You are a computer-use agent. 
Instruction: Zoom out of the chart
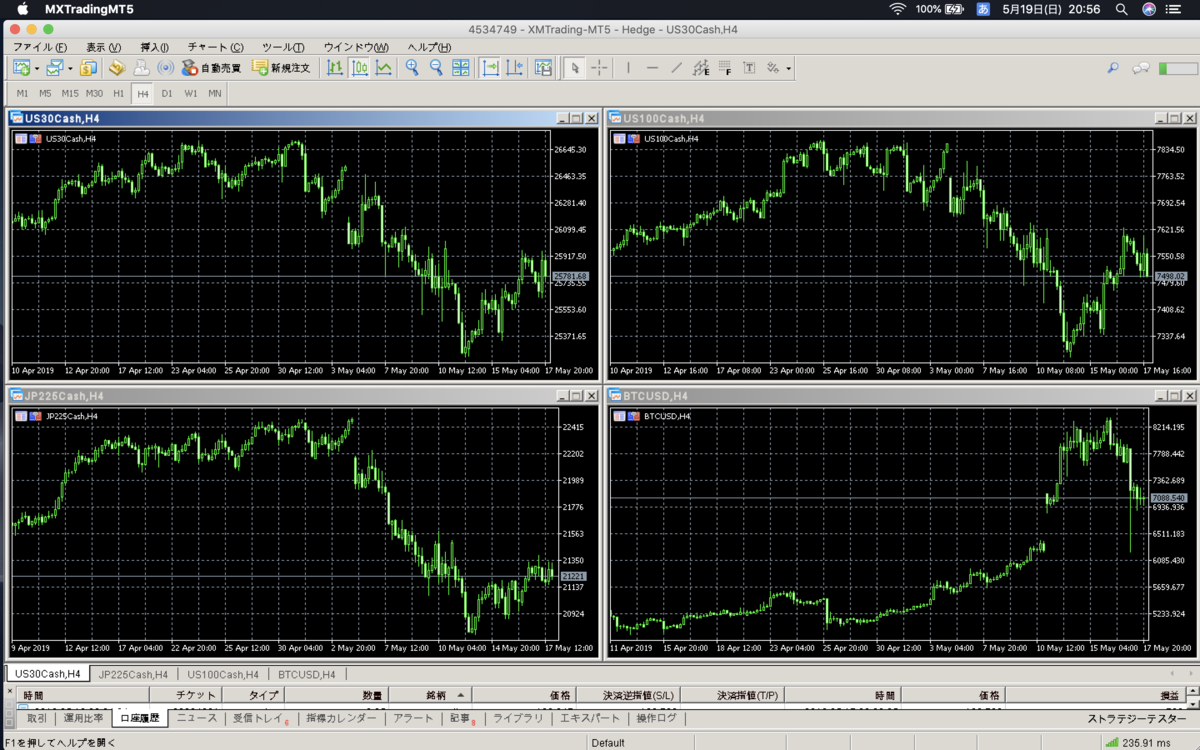[x=436, y=68]
